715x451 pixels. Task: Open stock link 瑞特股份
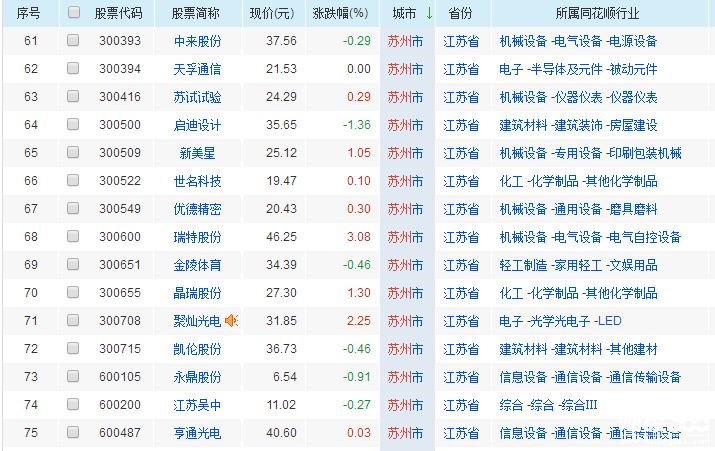pos(197,237)
